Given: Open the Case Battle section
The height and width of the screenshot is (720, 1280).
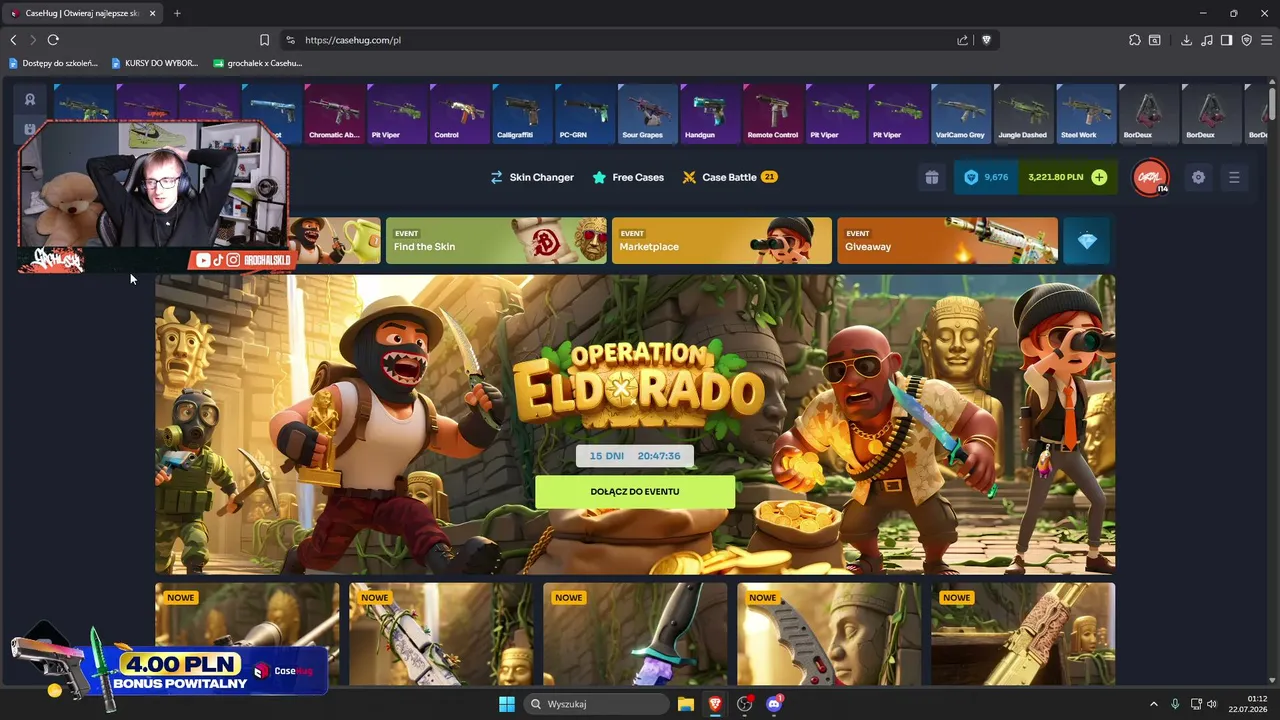Looking at the screenshot, I should 729,177.
